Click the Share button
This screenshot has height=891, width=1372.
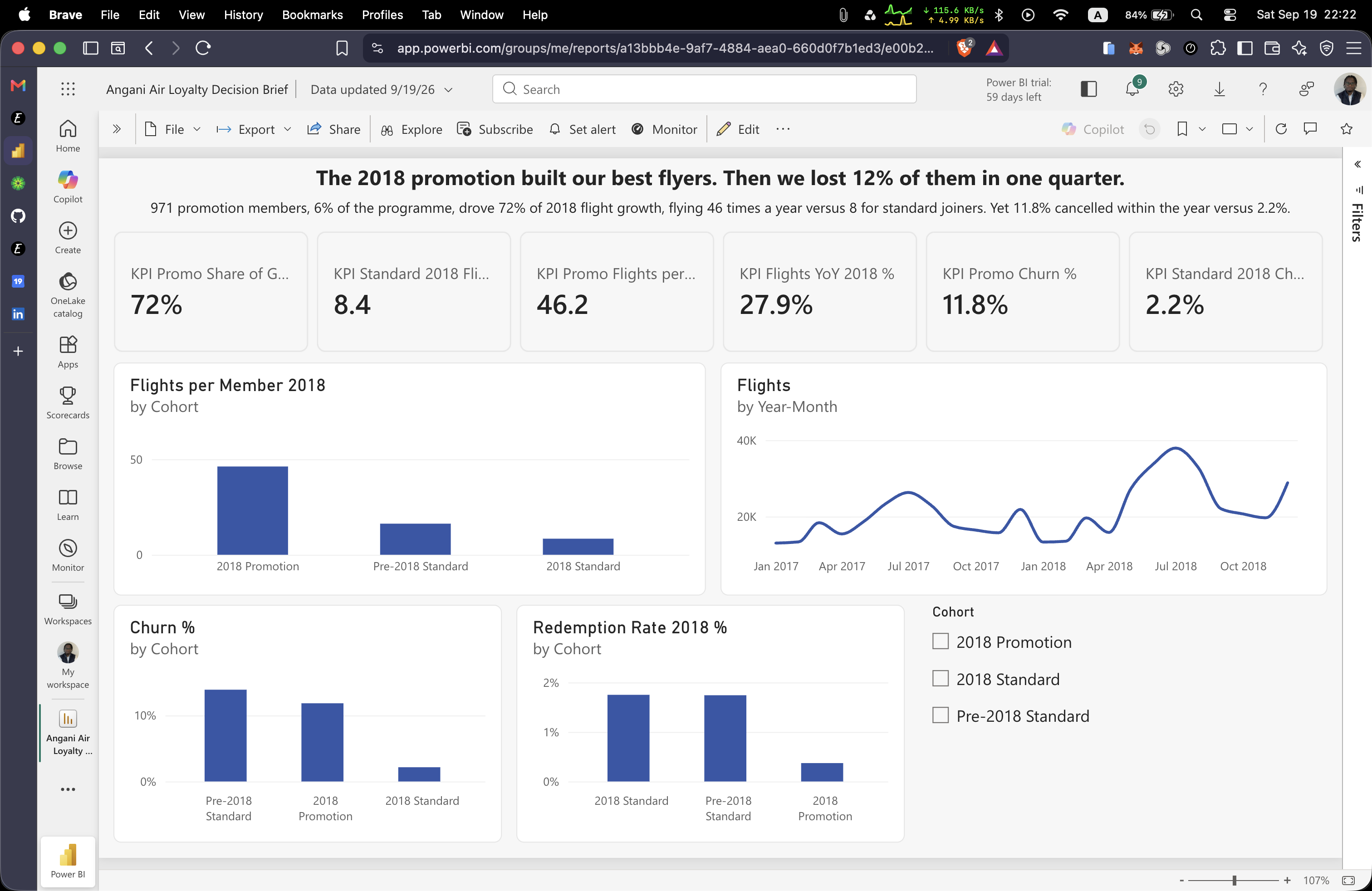click(334, 129)
